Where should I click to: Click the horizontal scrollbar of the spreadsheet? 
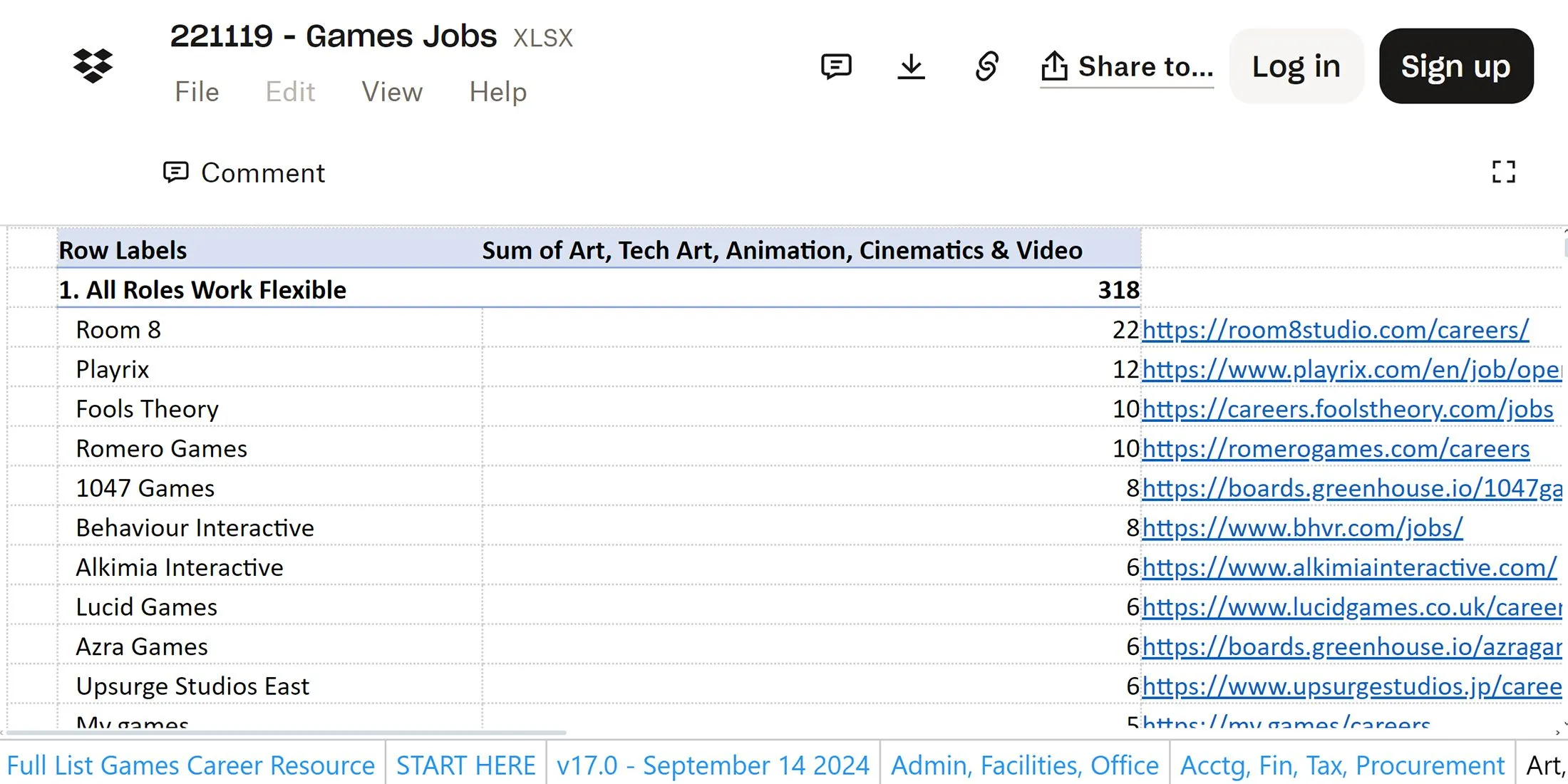(x=287, y=732)
